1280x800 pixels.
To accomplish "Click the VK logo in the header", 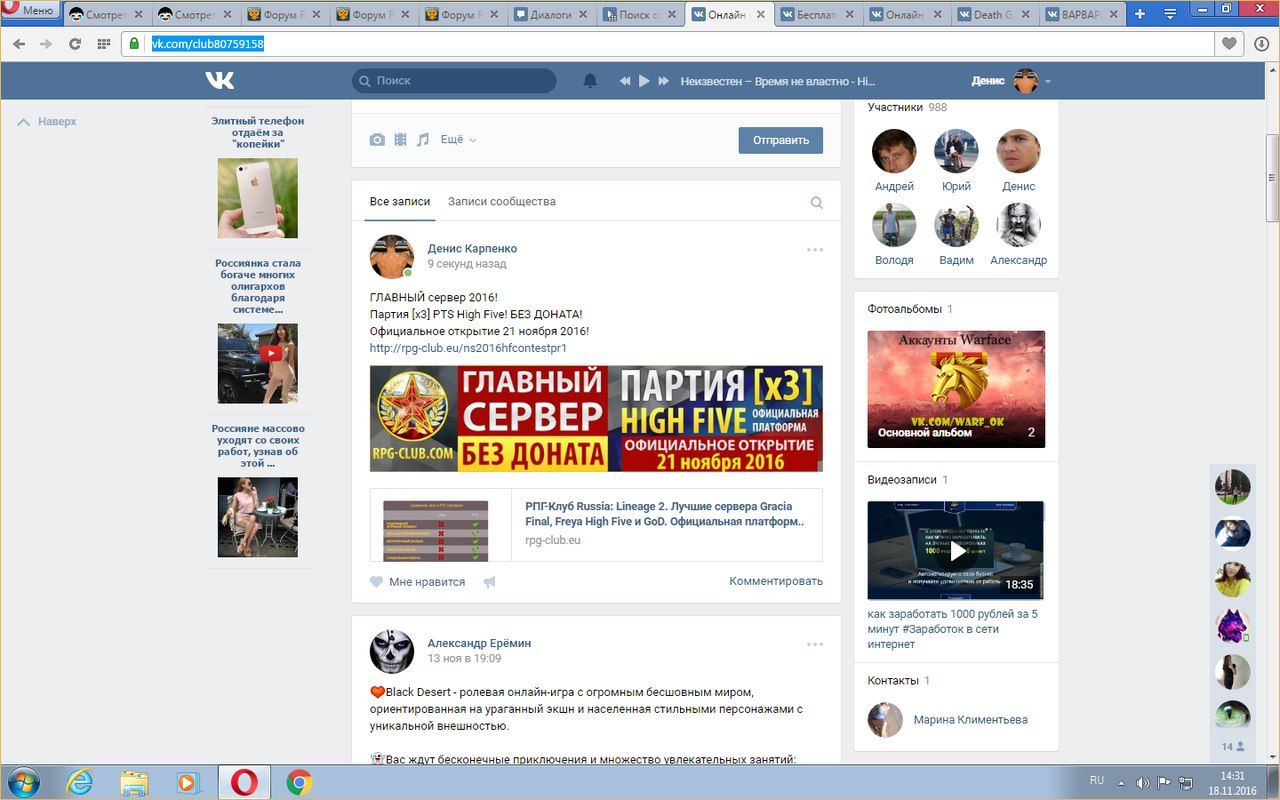I will coord(220,81).
